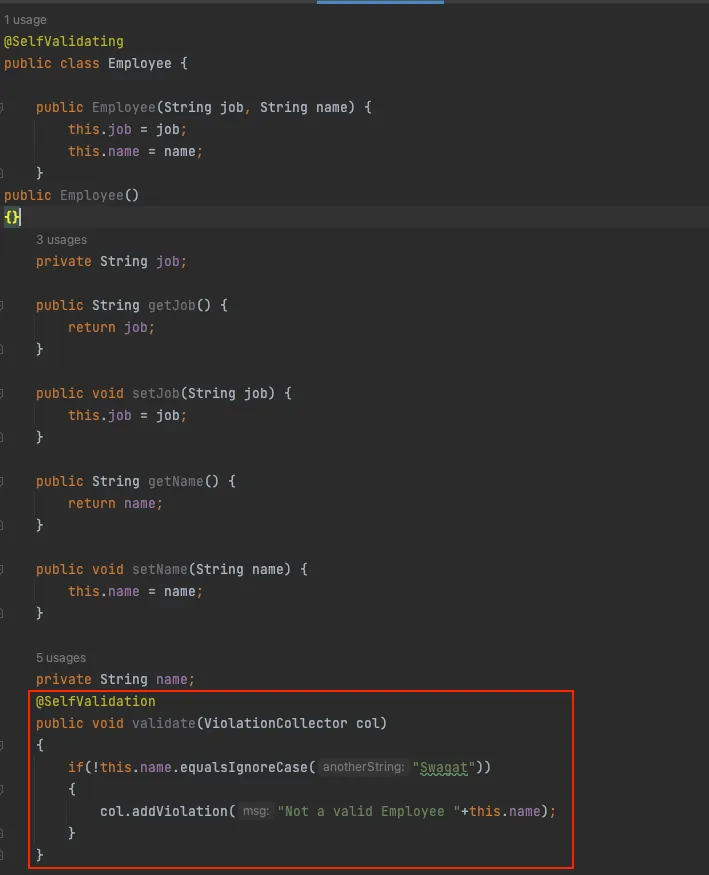
Task: Click the ViolationCollector parameter type
Action: point(276,723)
